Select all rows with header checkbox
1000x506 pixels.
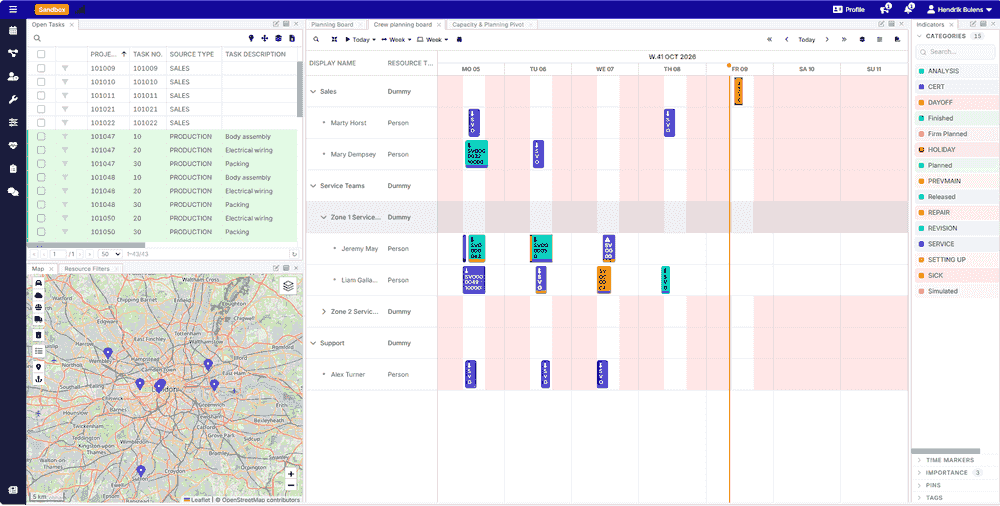pyautogui.click(x=41, y=54)
